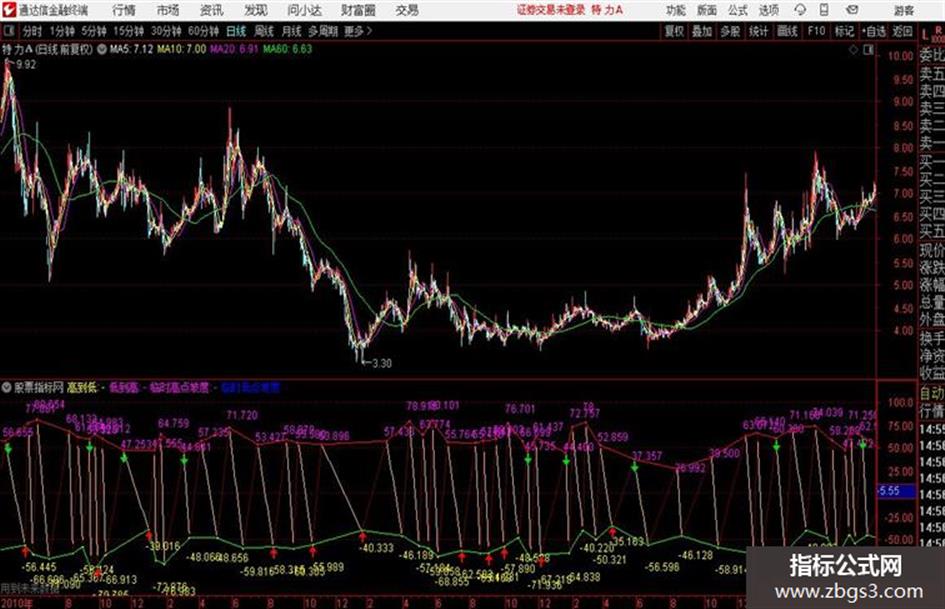Switch to the 周线 period tab
Screen dimensions: 945x609
coord(264,31)
